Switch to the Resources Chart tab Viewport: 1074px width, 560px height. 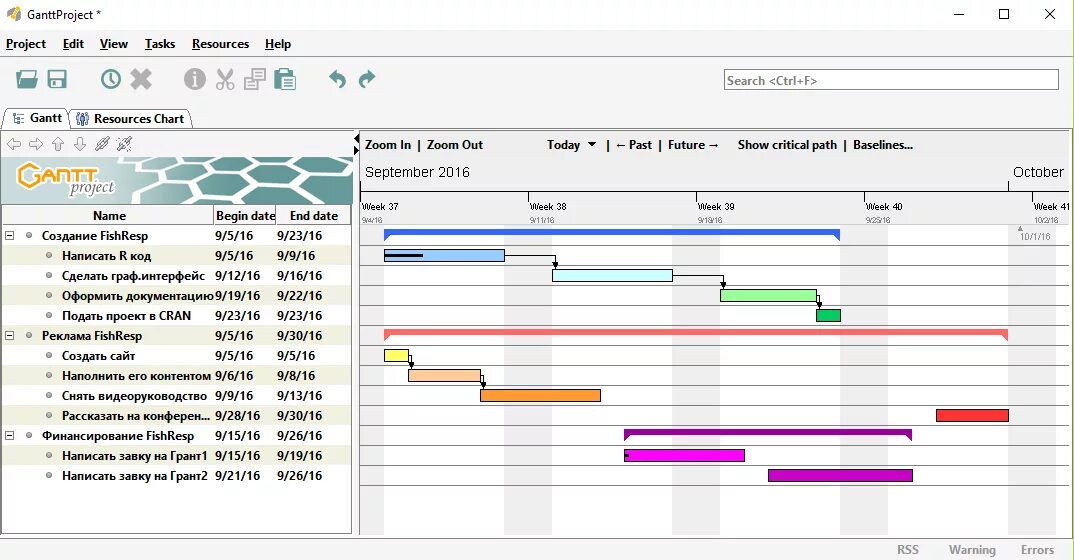pos(130,118)
